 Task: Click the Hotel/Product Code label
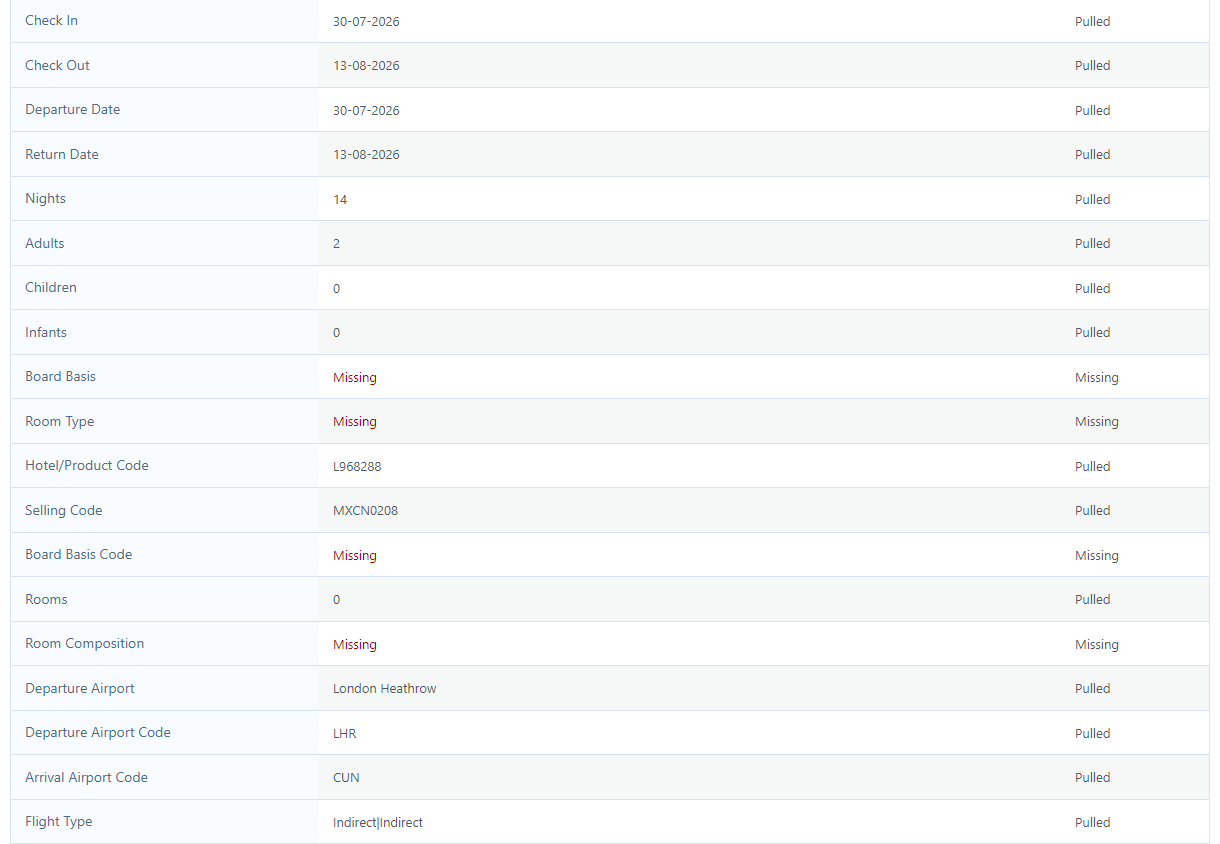87,466
